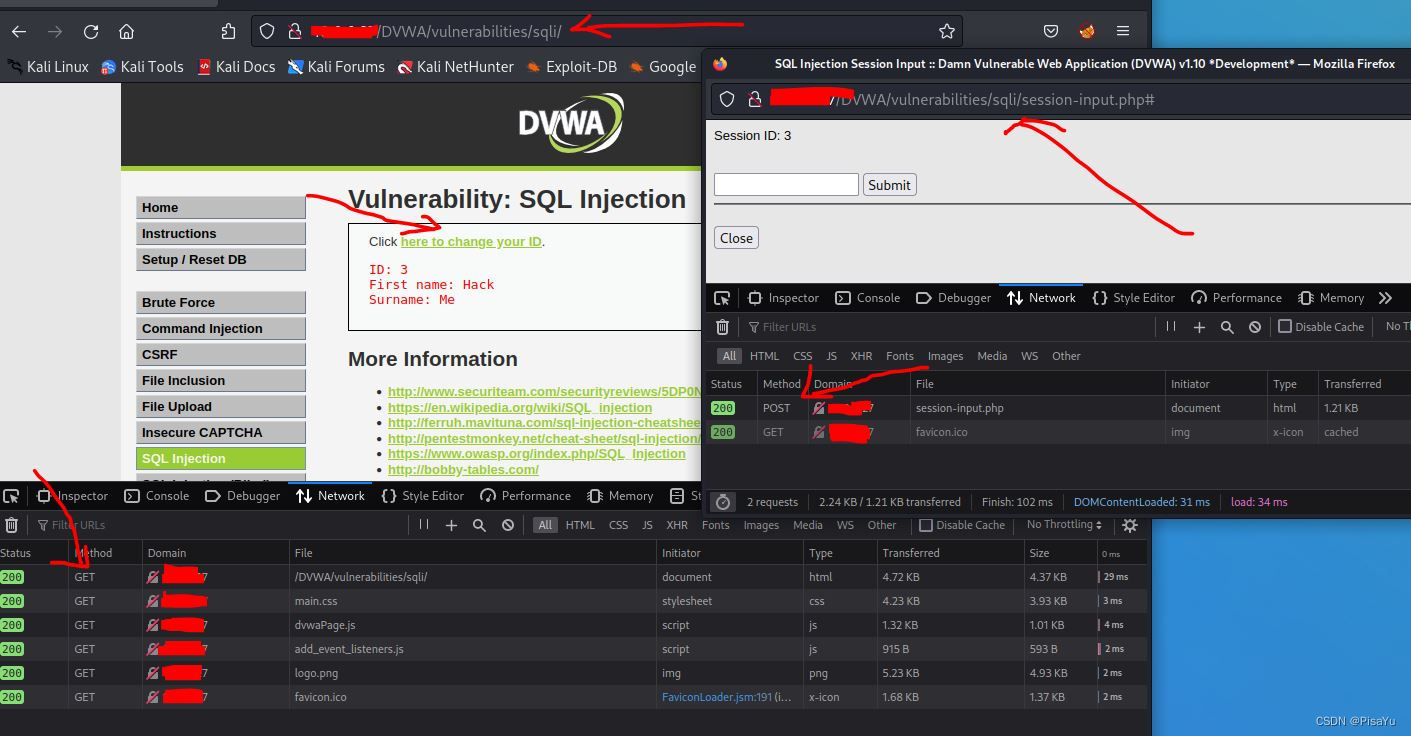Open request blocking in main devtools

pyautogui.click(x=507, y=525)
